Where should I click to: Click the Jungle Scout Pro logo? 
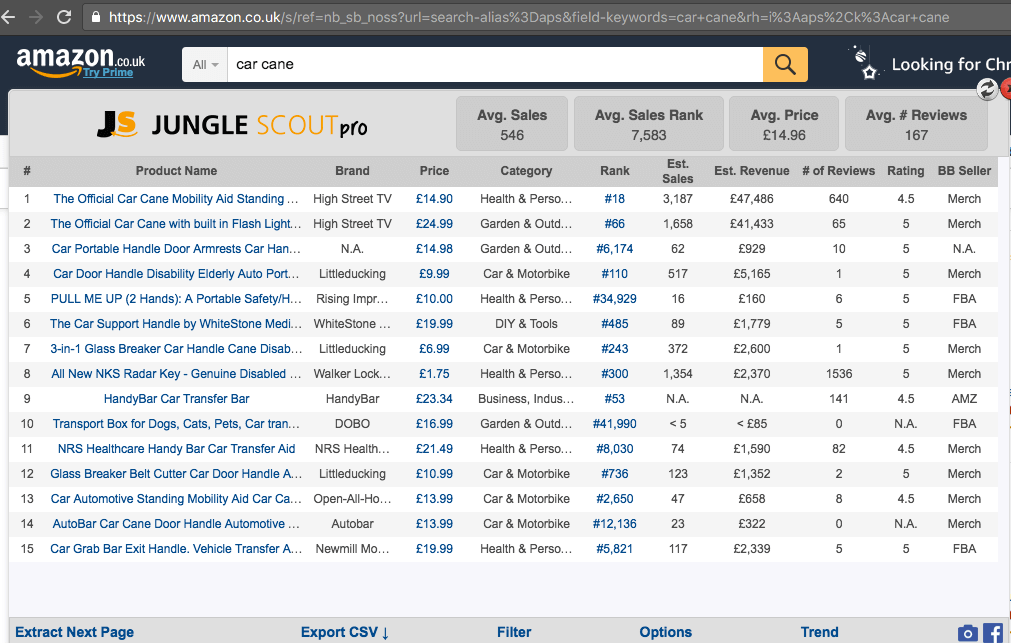tap(232, 124)
